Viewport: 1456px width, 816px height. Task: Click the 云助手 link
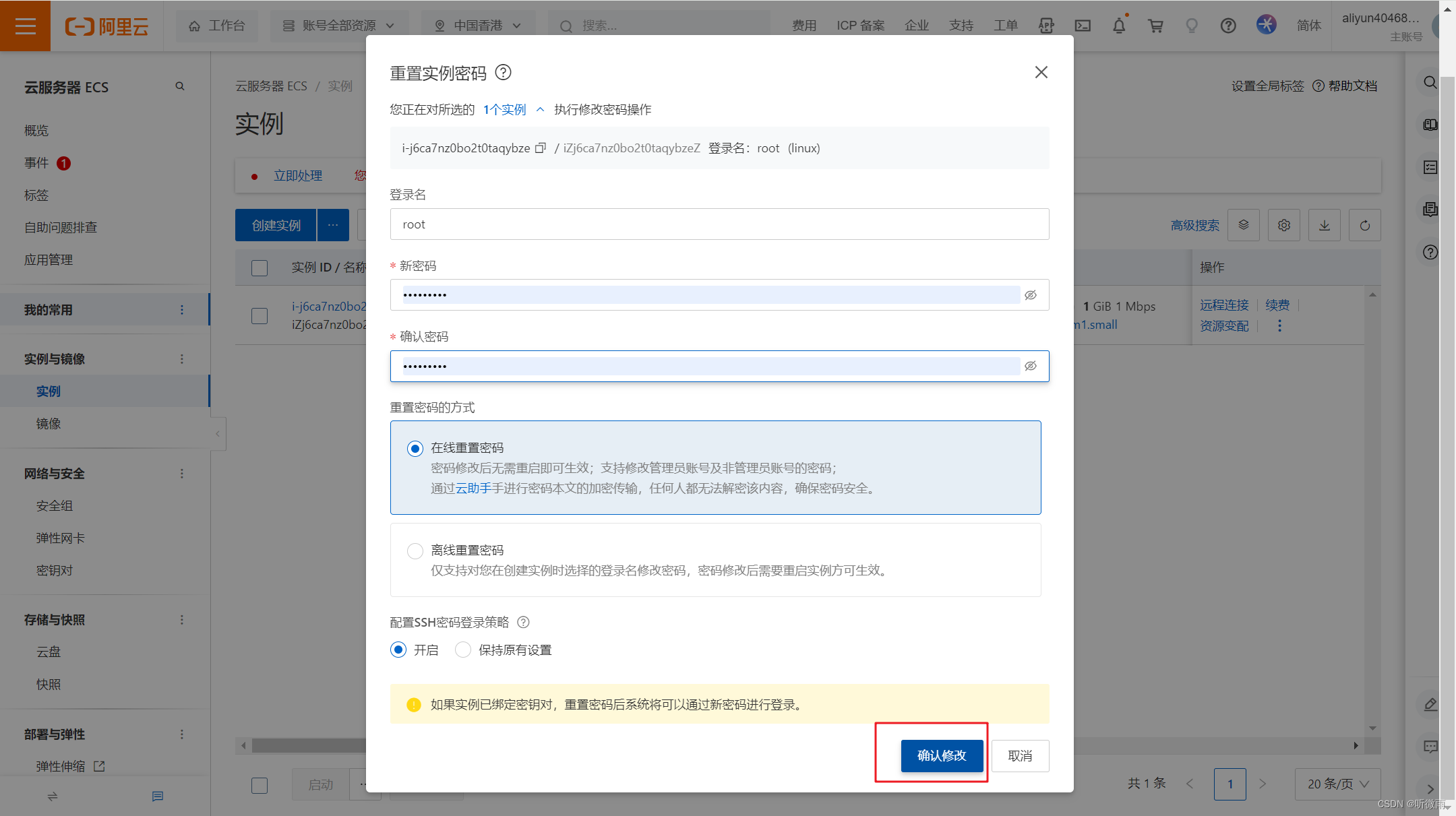pyautogui.click(x=473, y=489)
